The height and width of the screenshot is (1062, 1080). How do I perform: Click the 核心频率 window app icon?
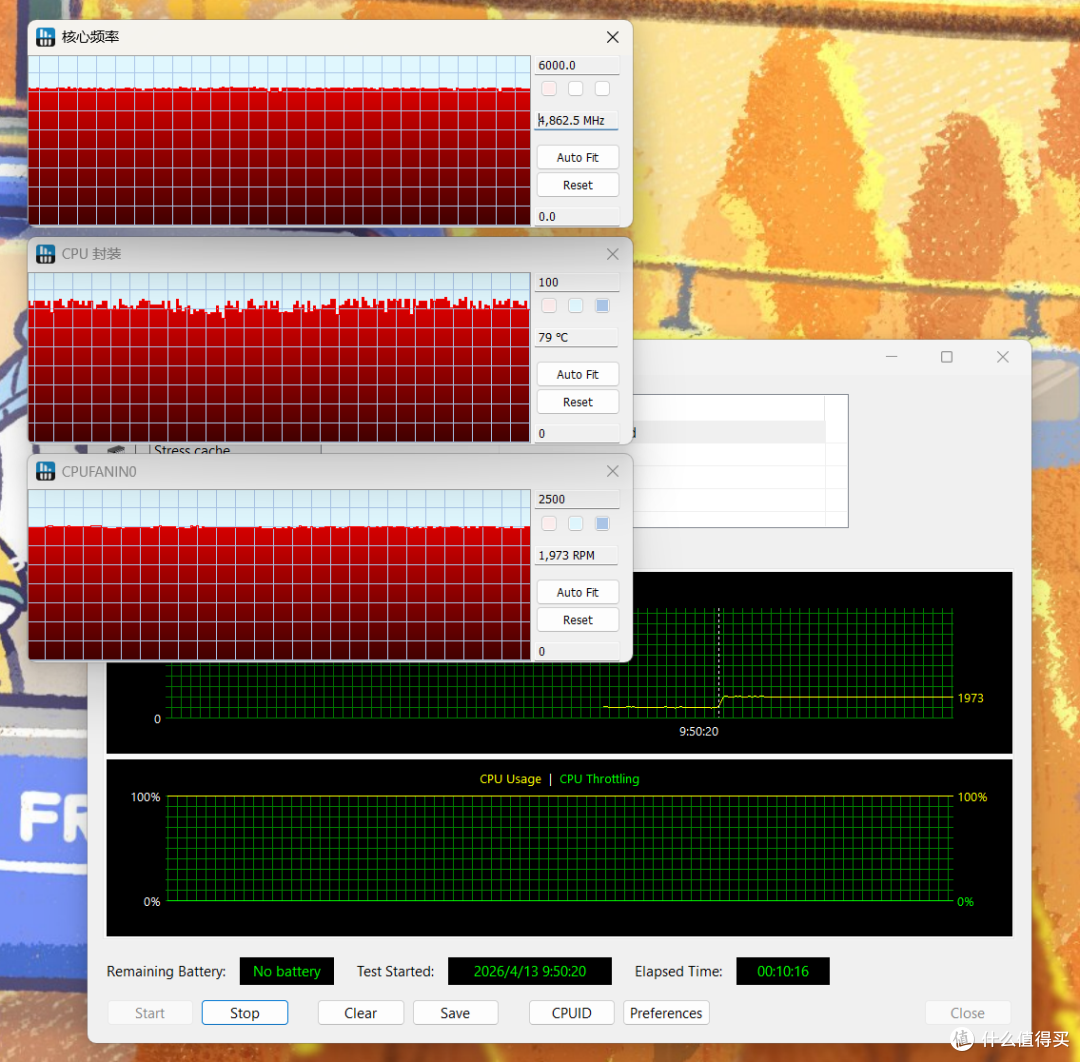(x=45, y=37)
